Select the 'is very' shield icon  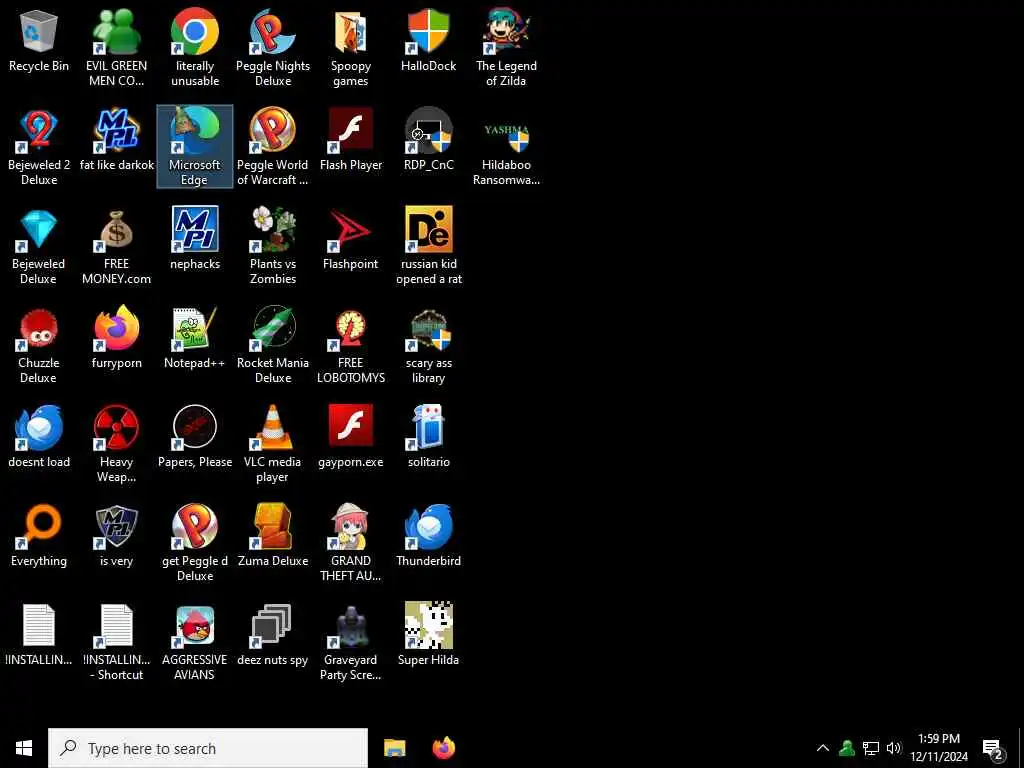click(x=116, y=526)
